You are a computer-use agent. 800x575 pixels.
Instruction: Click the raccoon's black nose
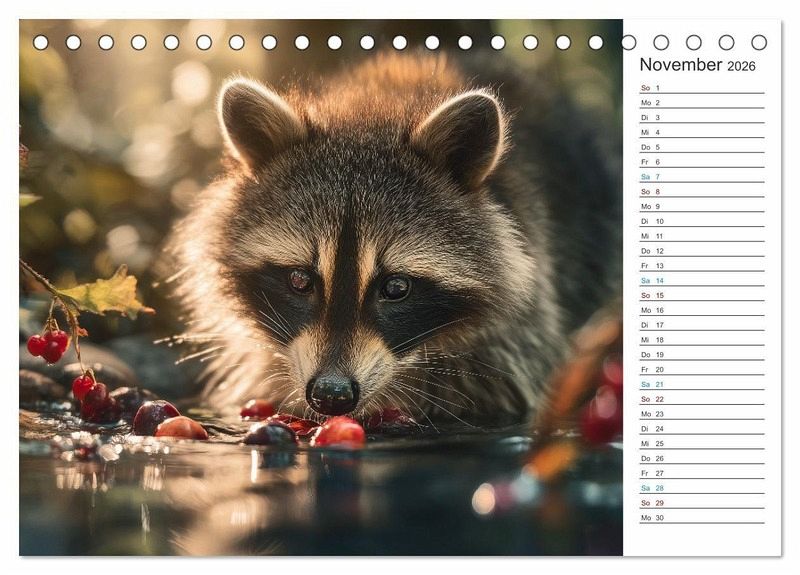click(332, 393)
